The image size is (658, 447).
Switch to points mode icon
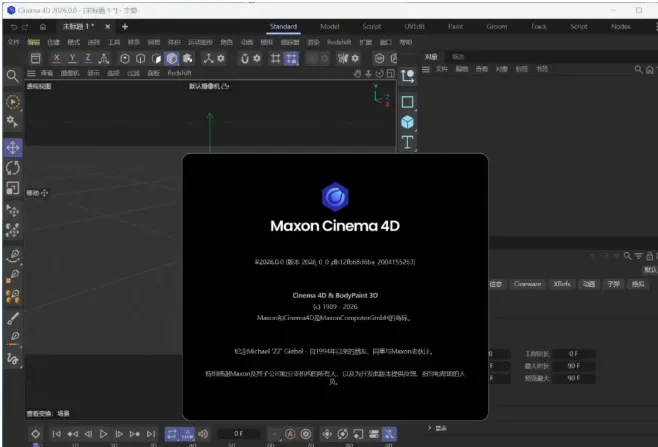pos(125,58)
